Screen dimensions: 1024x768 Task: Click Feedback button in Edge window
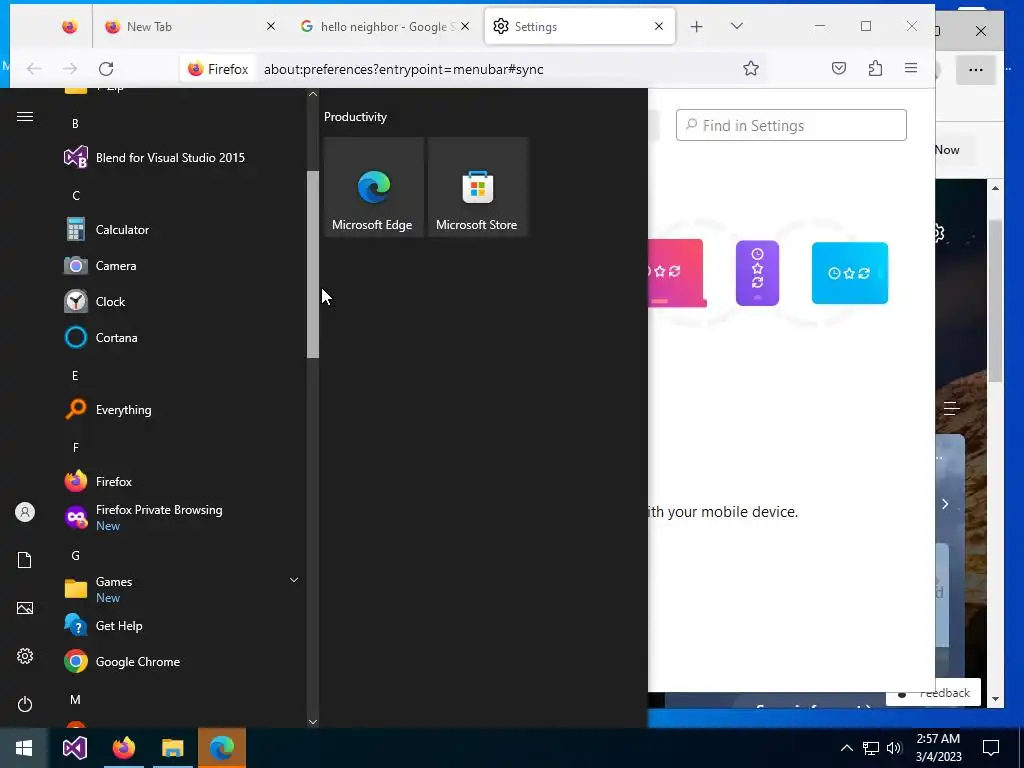933,693
